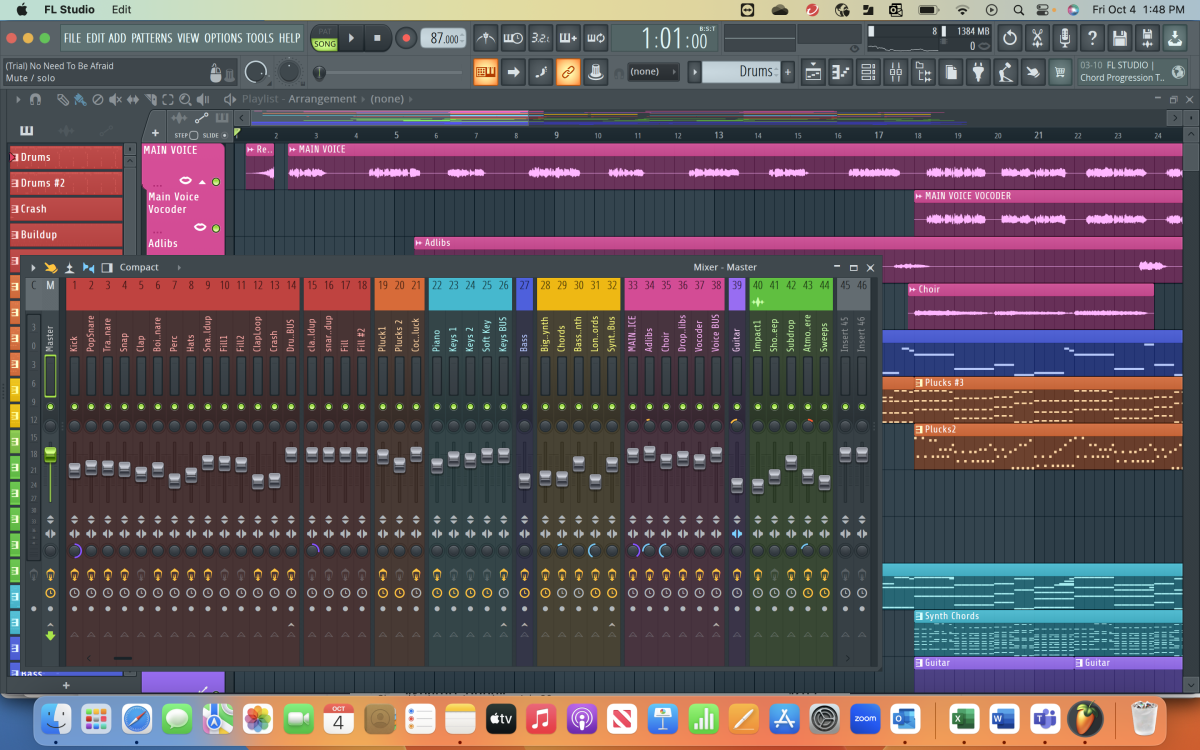
Task: Click the question mark help button
Action: click(x=1092, y=38)
